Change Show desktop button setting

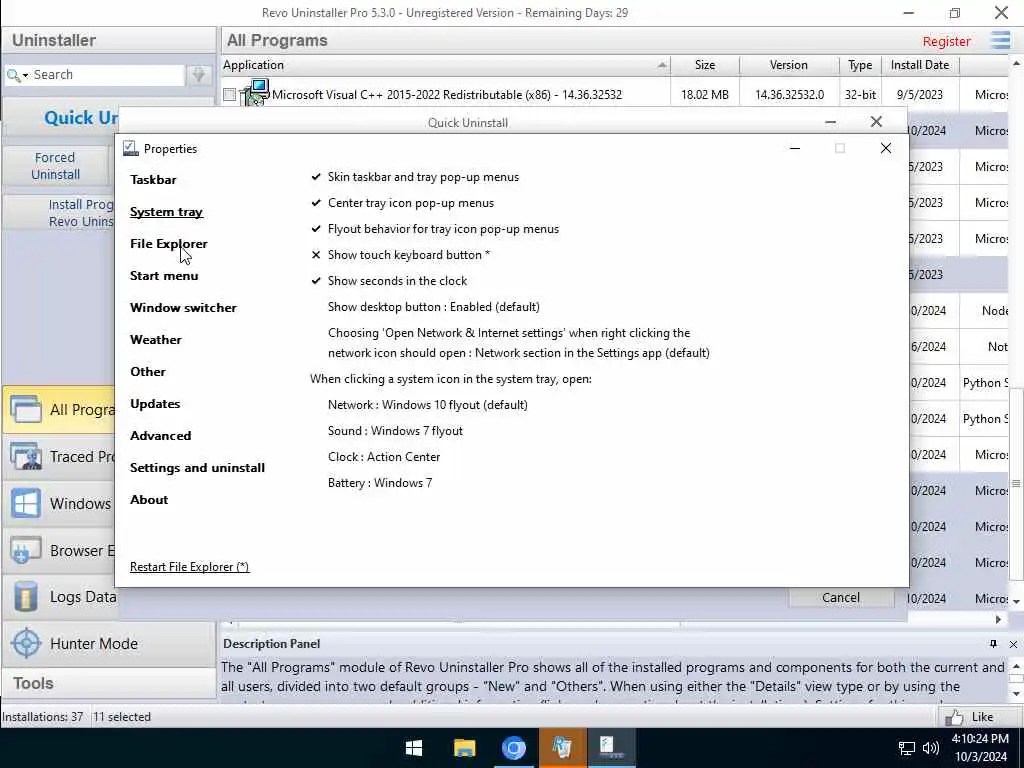coord(434,307)
